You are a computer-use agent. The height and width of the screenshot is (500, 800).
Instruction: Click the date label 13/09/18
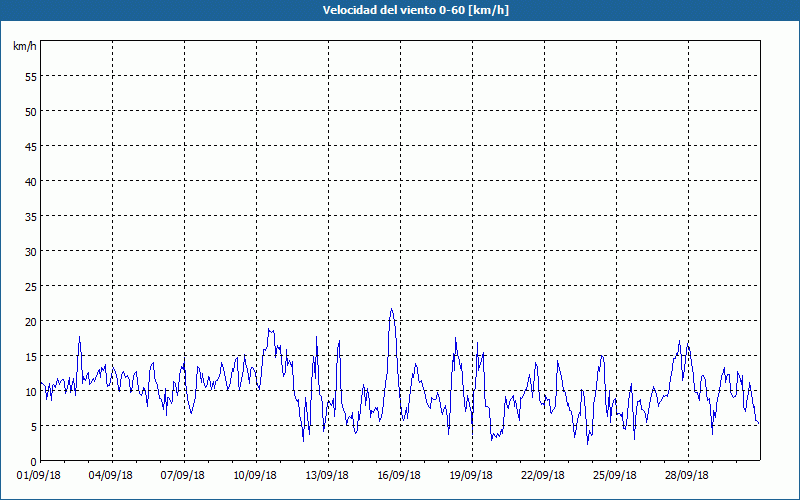click(327, 476)
